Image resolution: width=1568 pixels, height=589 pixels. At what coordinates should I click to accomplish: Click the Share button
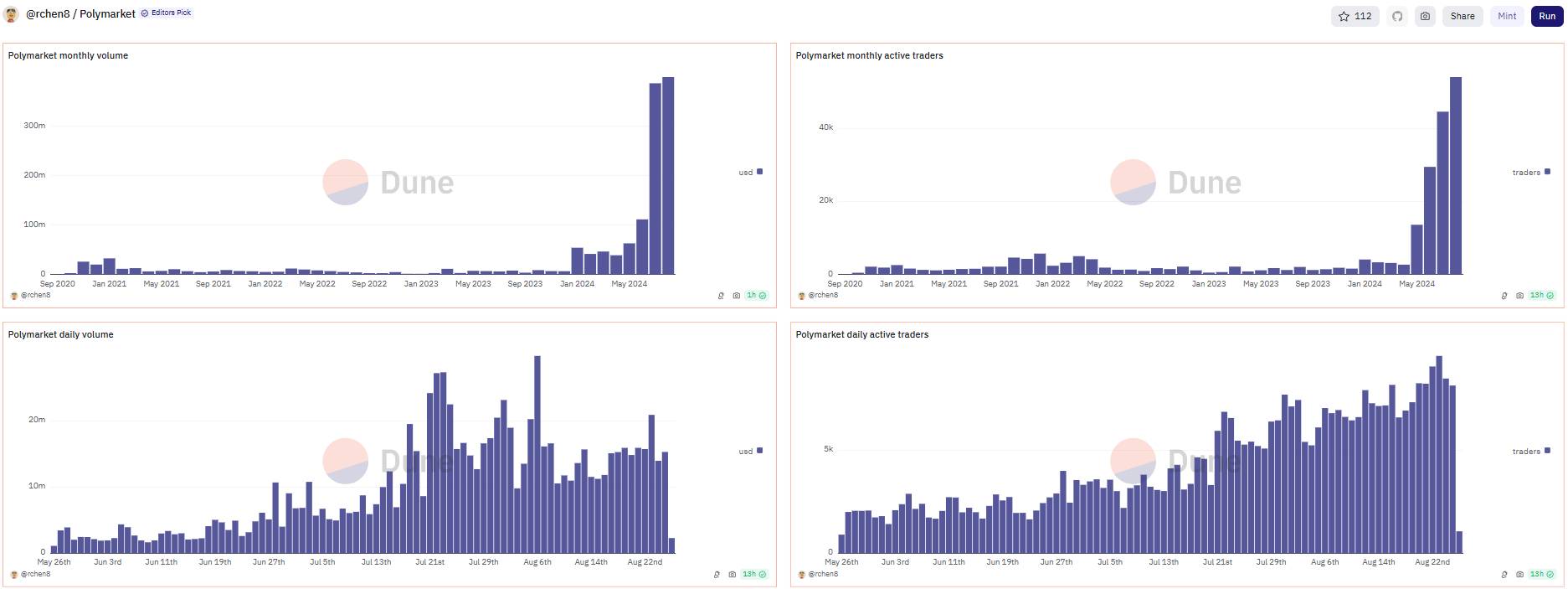(x=1462, y=16)
